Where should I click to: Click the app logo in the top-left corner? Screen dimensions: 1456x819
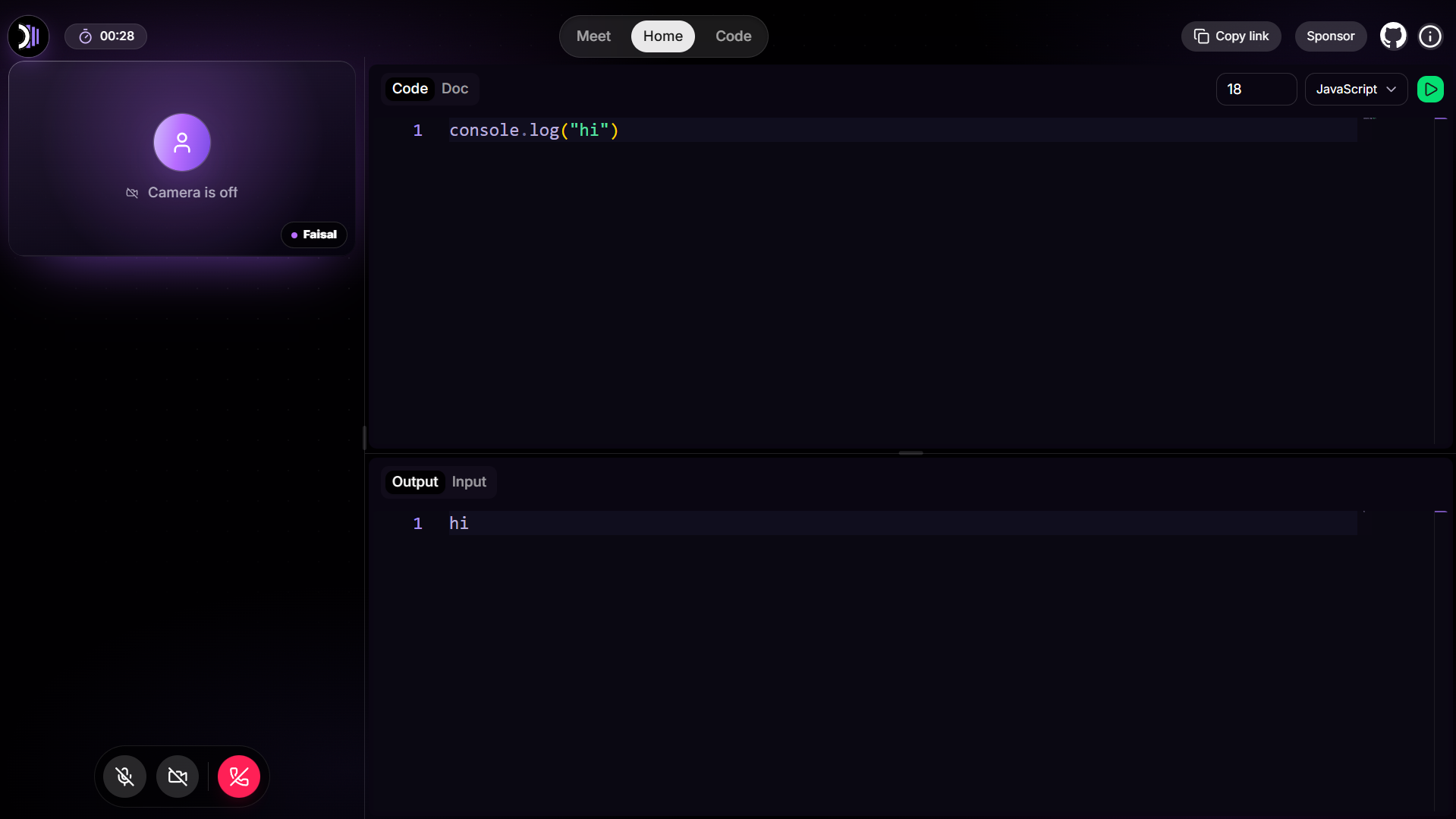click(29, 36)
